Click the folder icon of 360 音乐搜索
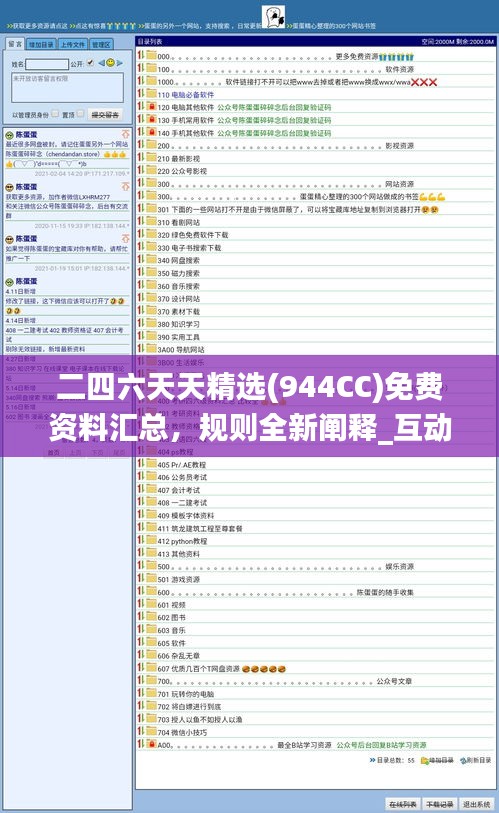Image resolution: width=499 pixels, height=813 pixels. click(151, 285)
